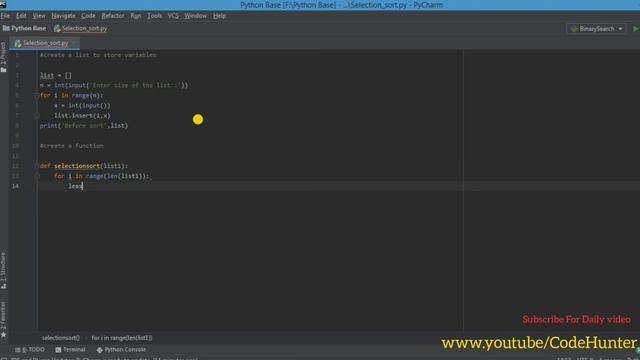Click the line 14 number in gutter

pyautogui.click(x=16, y=186)
